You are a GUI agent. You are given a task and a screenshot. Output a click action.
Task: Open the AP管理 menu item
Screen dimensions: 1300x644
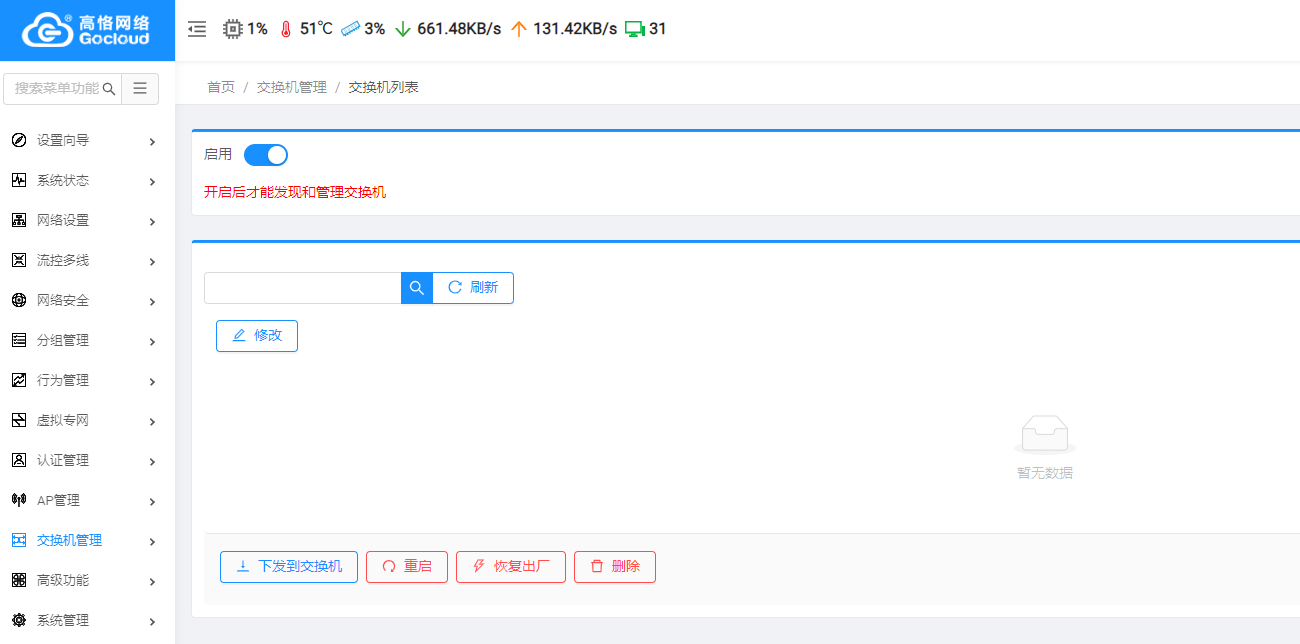(x=87, y=500)
